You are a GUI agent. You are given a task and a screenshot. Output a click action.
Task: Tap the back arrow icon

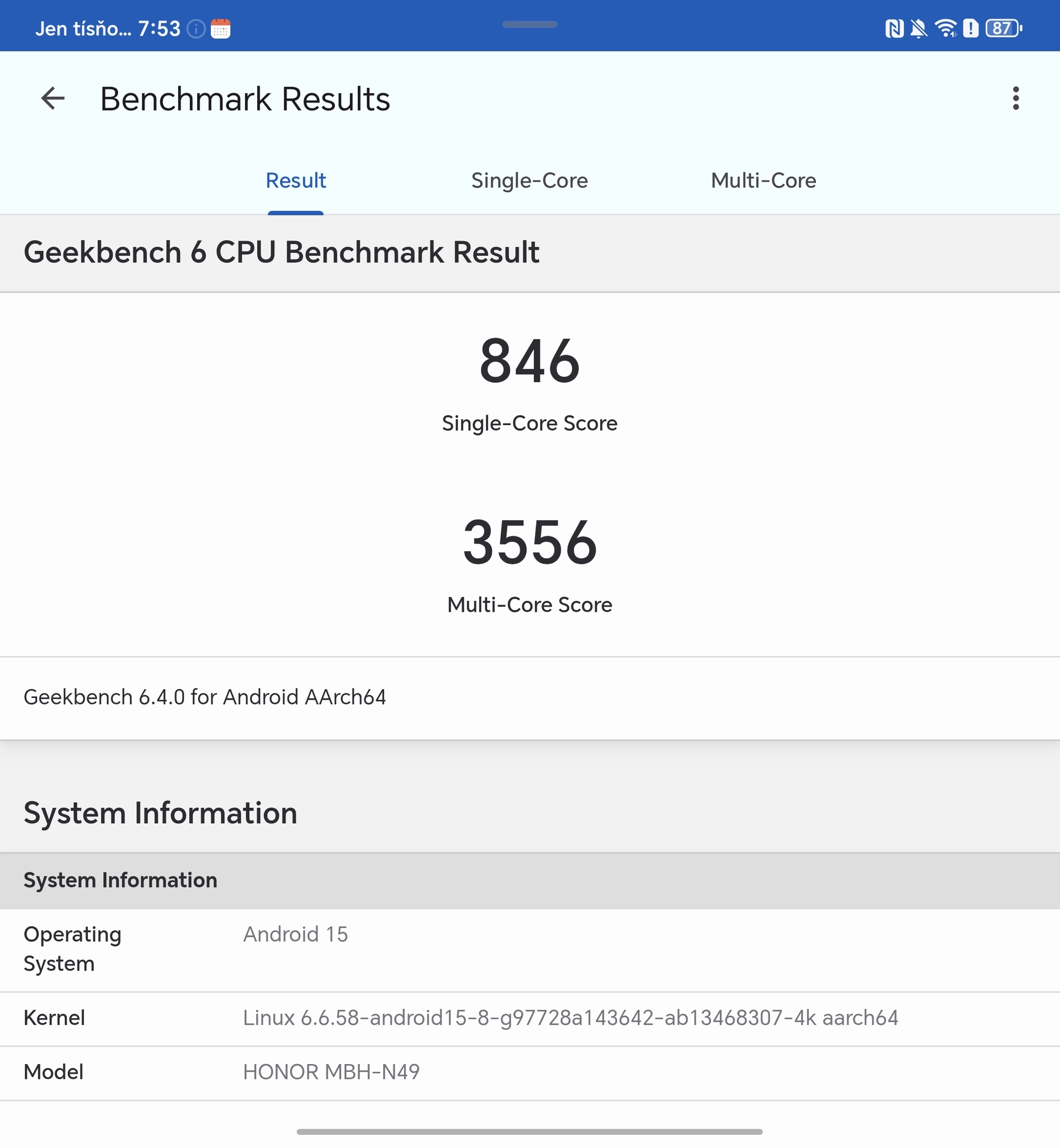(x=53, y=98)
